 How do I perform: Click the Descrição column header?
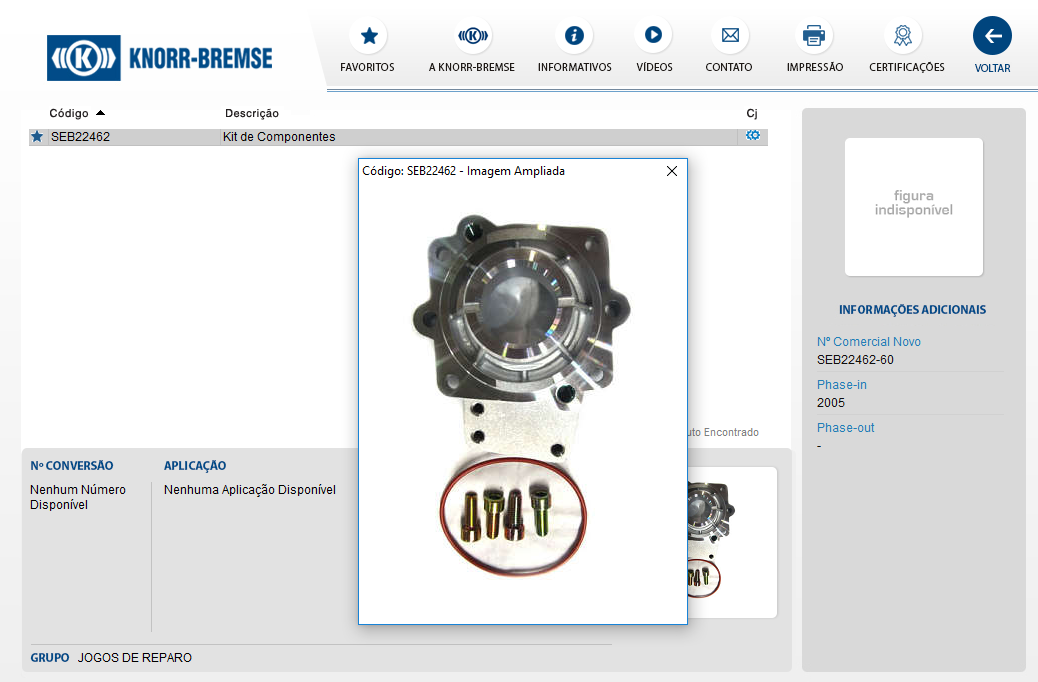tap(252, 113)
